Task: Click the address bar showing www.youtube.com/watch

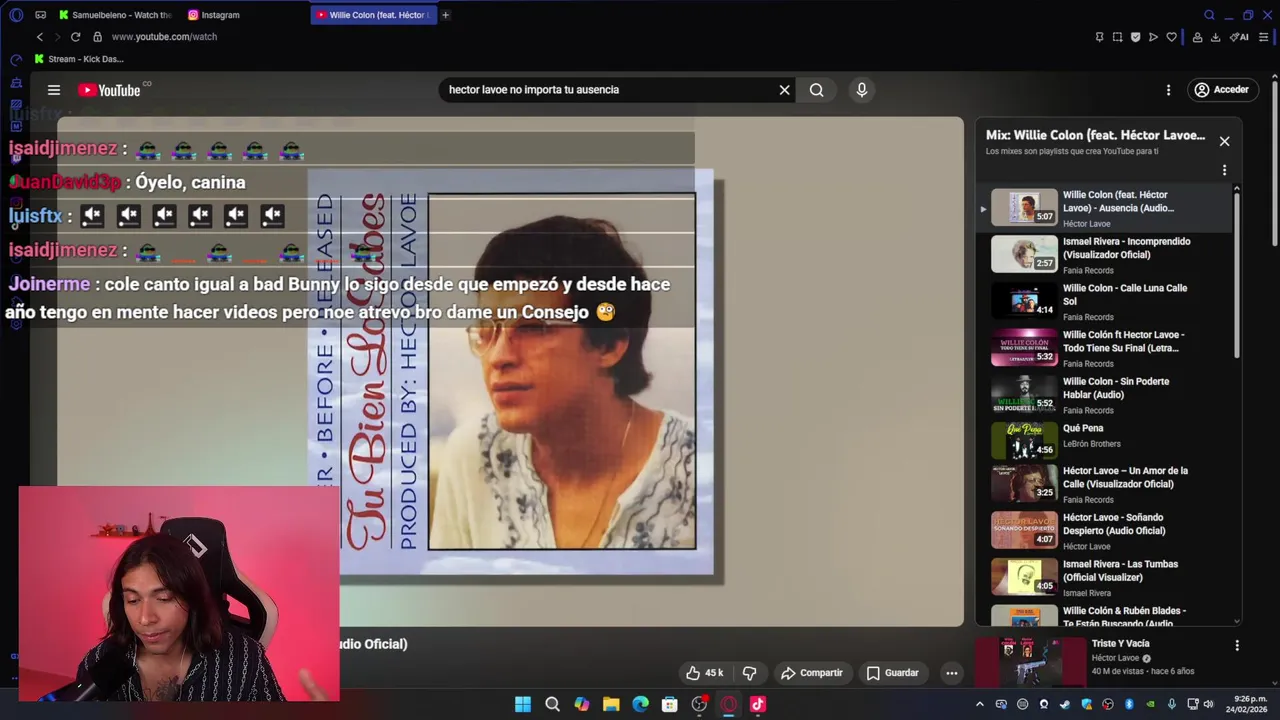Action: tap(164, 37)
